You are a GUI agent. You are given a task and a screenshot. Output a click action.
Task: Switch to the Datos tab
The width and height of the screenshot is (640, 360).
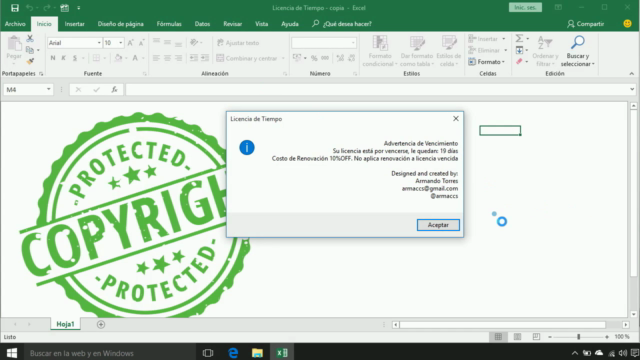click(x=202, y=24)
